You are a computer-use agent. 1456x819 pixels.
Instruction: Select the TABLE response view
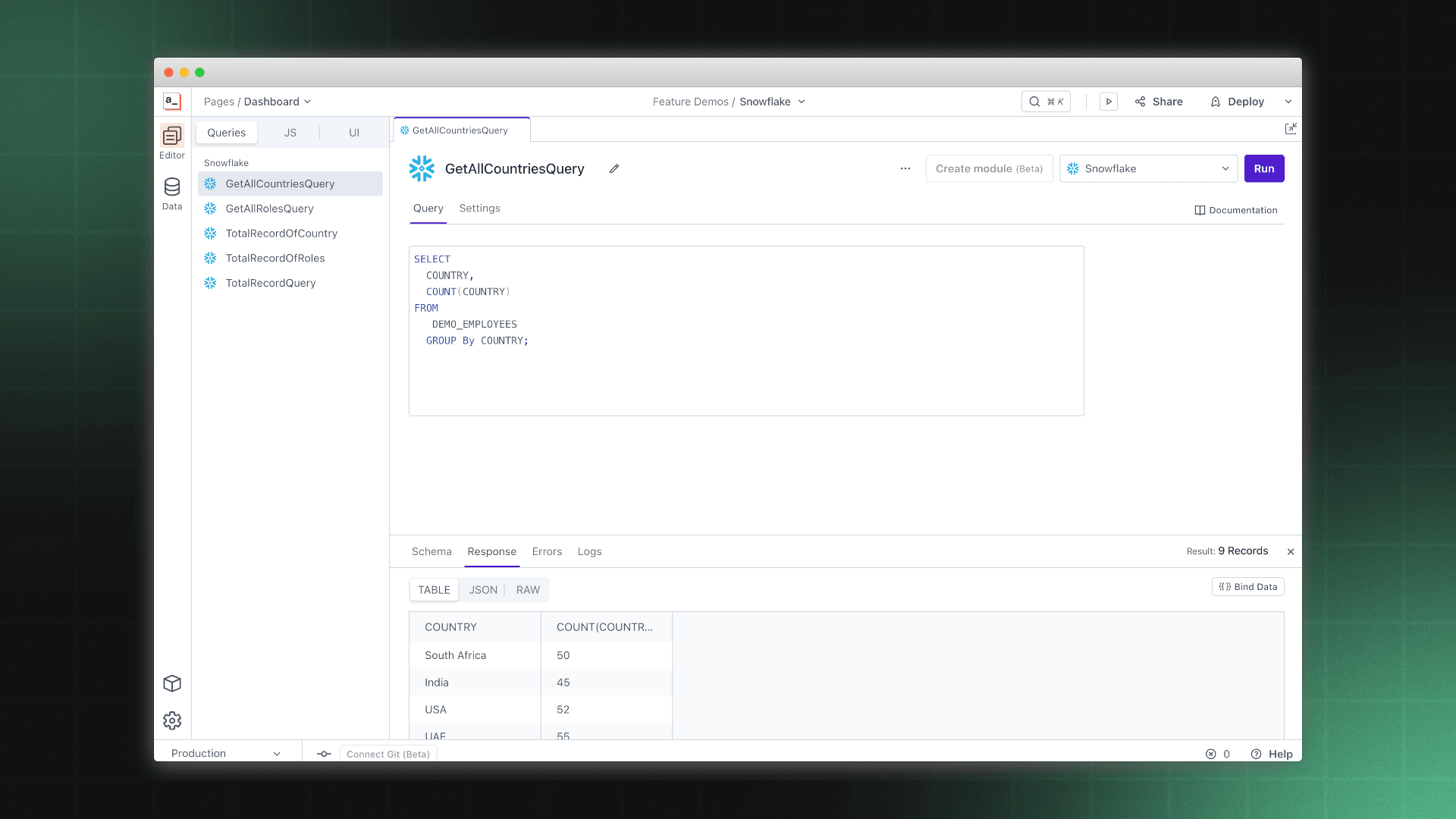[434, 590]
